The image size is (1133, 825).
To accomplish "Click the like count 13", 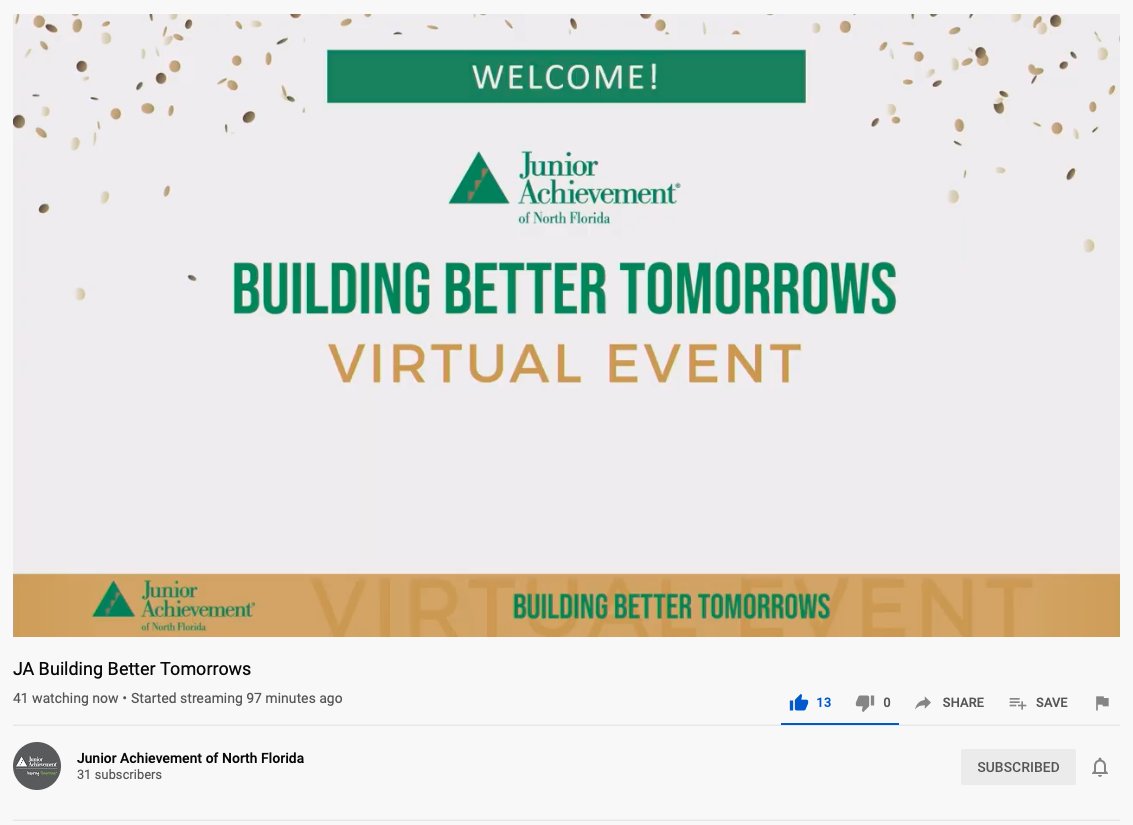I will (824, 703).
